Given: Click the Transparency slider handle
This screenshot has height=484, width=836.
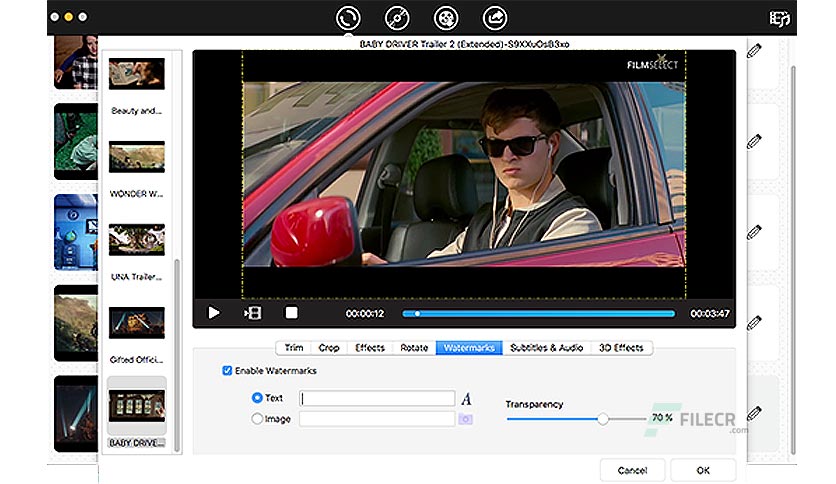Looking at the screenshot, I should pyautogui.click(x=602, y=419).
